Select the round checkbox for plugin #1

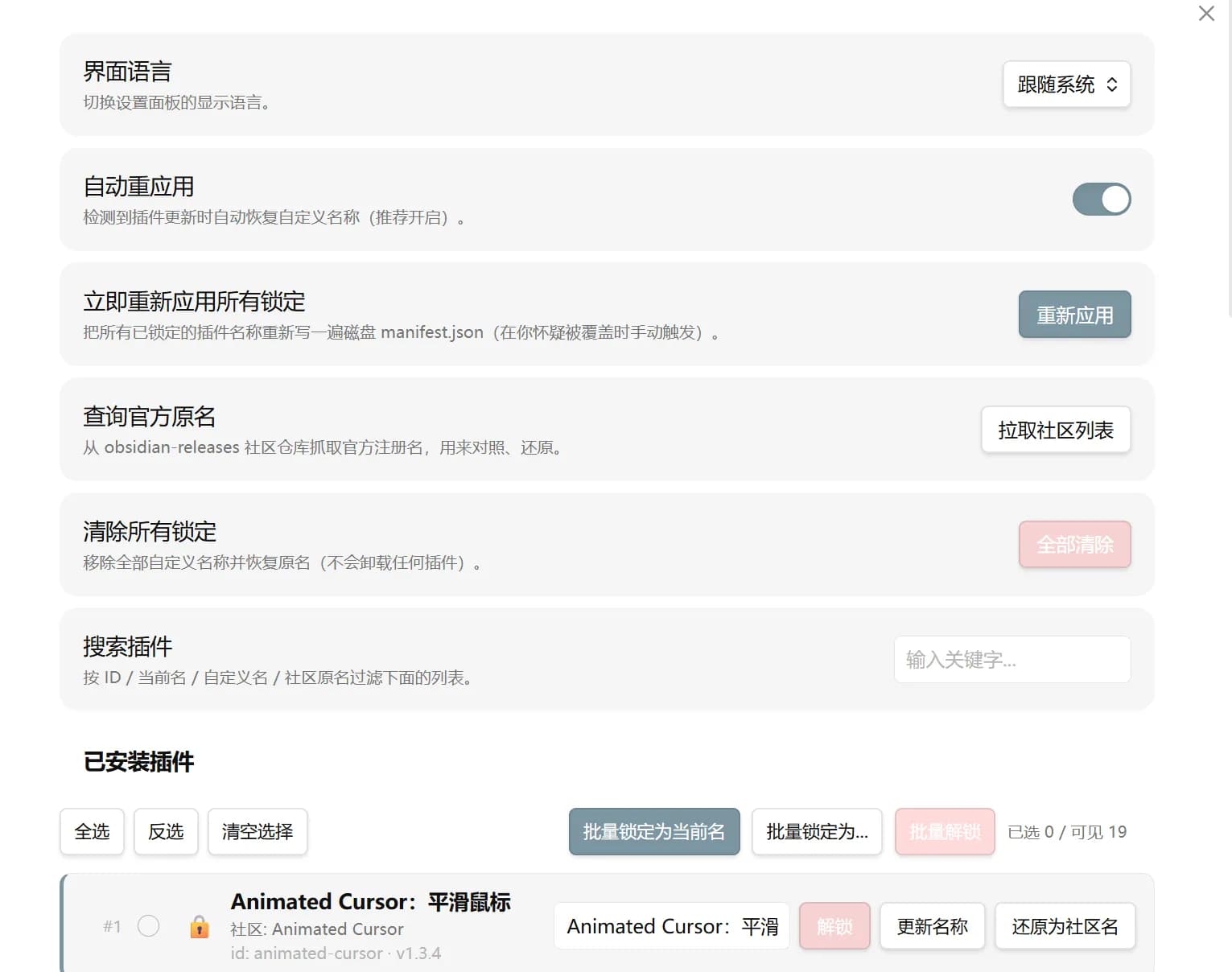click(x=149, y=926)
